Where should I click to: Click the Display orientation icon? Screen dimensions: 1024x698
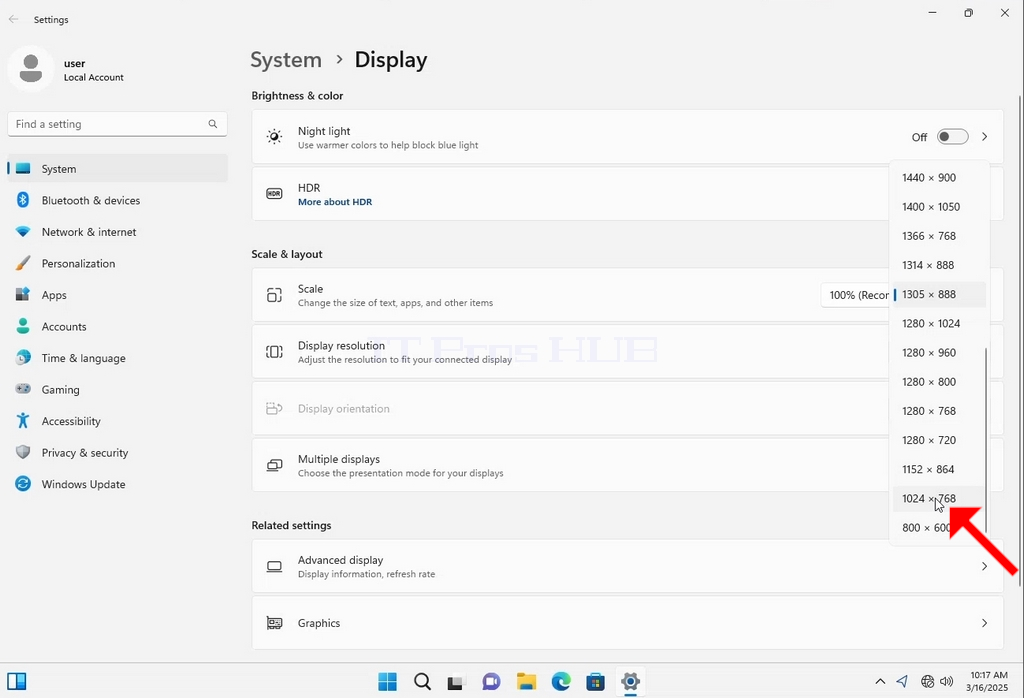(x=274, y=409)
